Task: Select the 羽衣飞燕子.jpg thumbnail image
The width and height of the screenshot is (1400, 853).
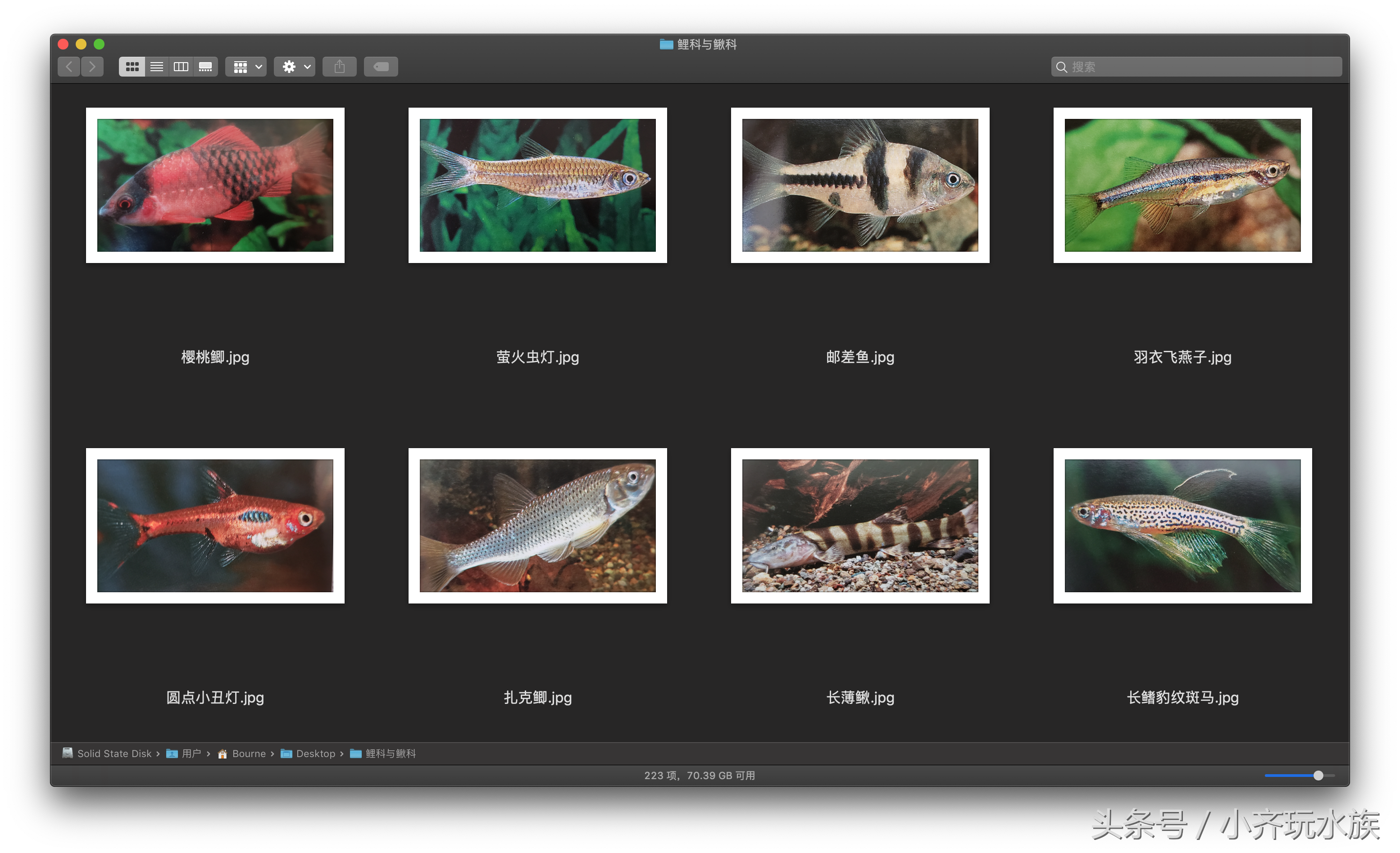Action: tap(1182, 185)
